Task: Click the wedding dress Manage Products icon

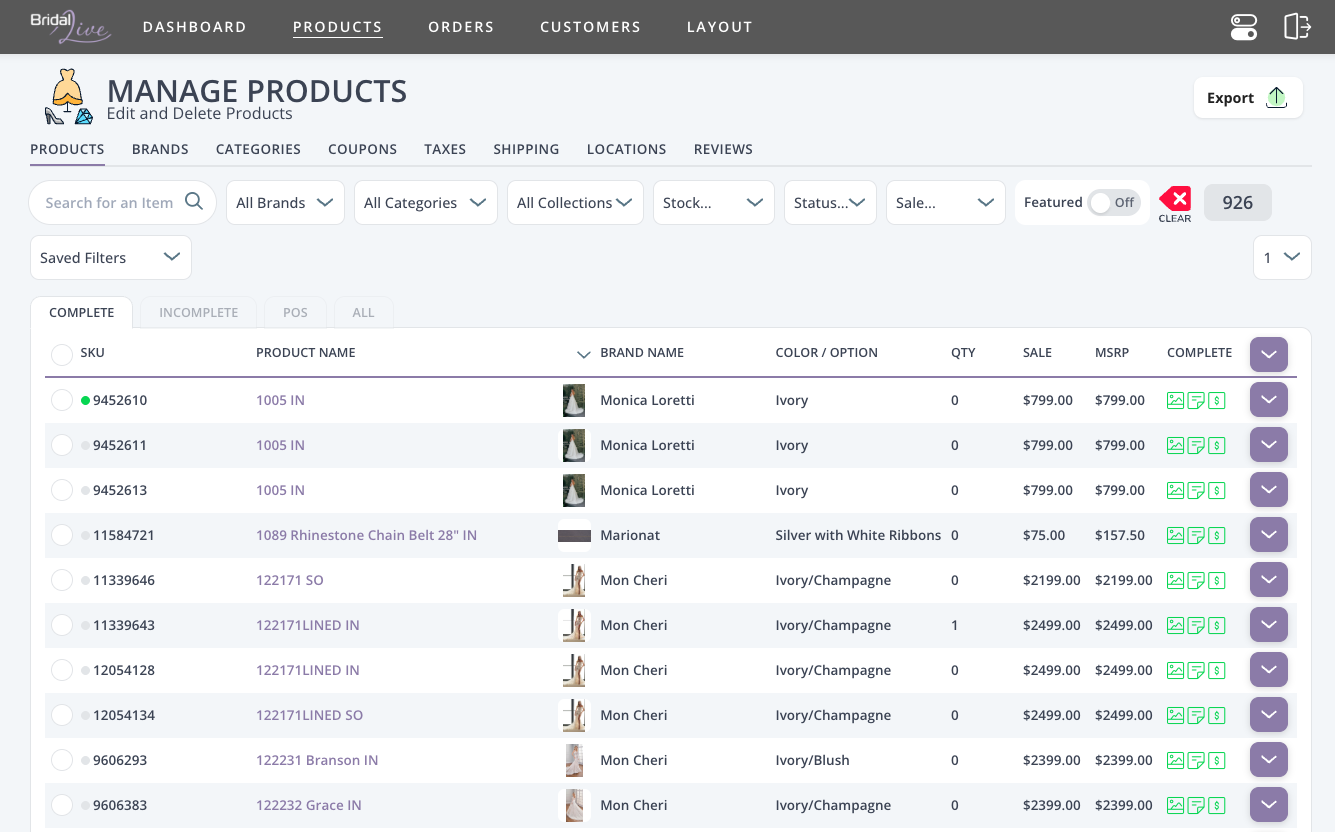Action: (x=65, y=94)
